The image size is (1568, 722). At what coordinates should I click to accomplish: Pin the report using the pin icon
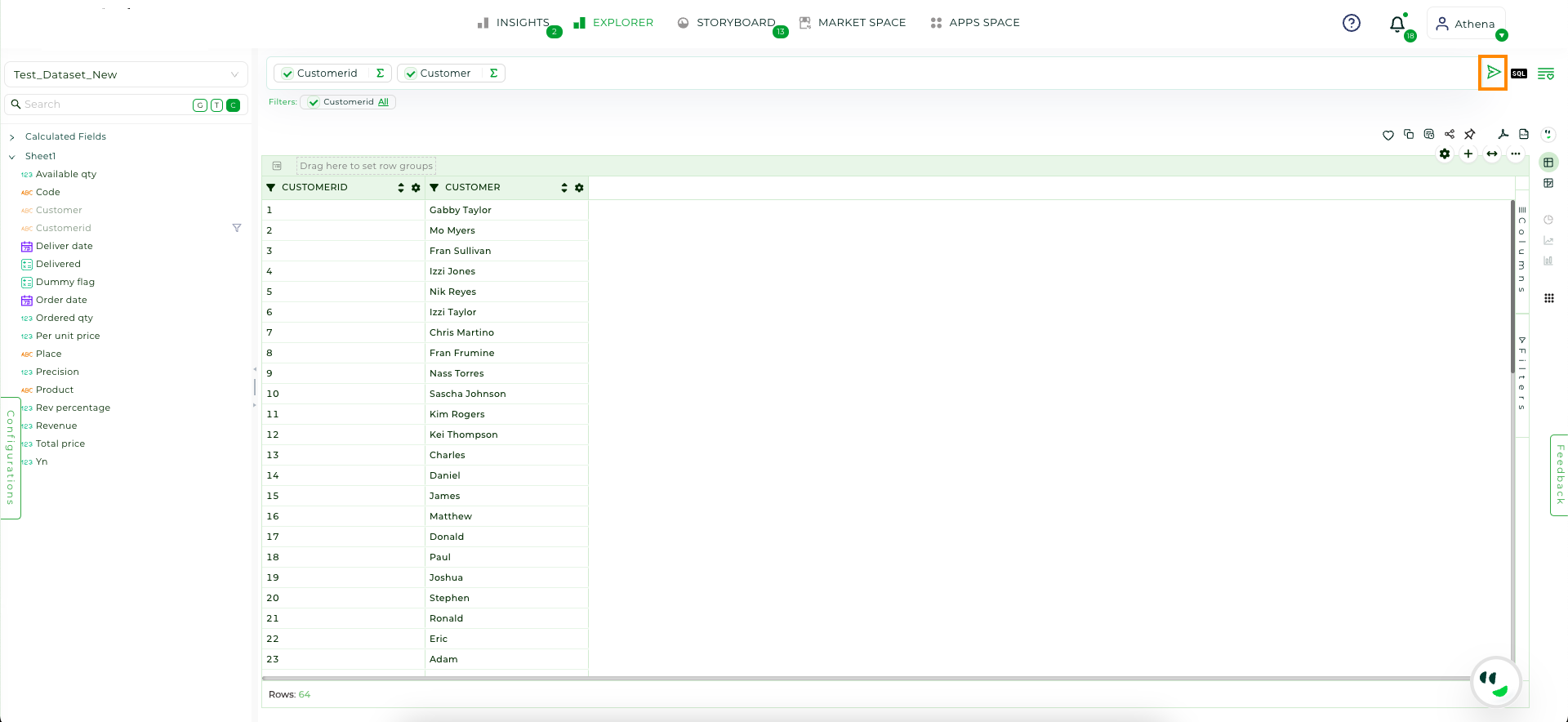click(x=1469, y=134)
